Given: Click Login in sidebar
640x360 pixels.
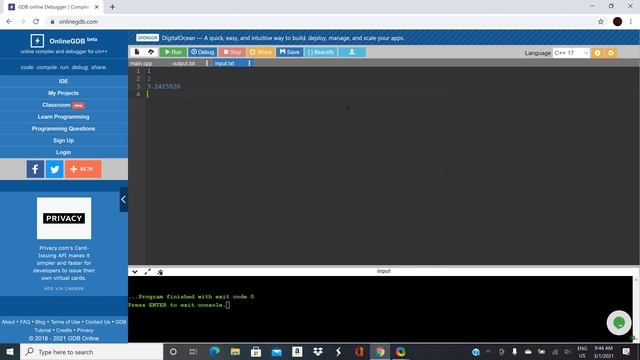Looking at the screenshot, I should 63,152.
